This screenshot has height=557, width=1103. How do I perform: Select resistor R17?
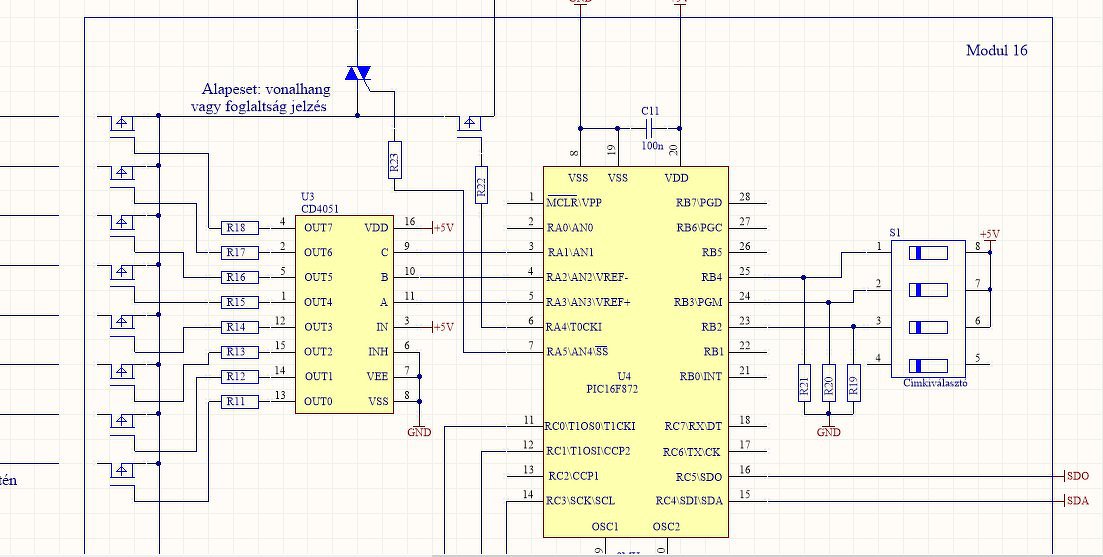(x=240, y=252)
